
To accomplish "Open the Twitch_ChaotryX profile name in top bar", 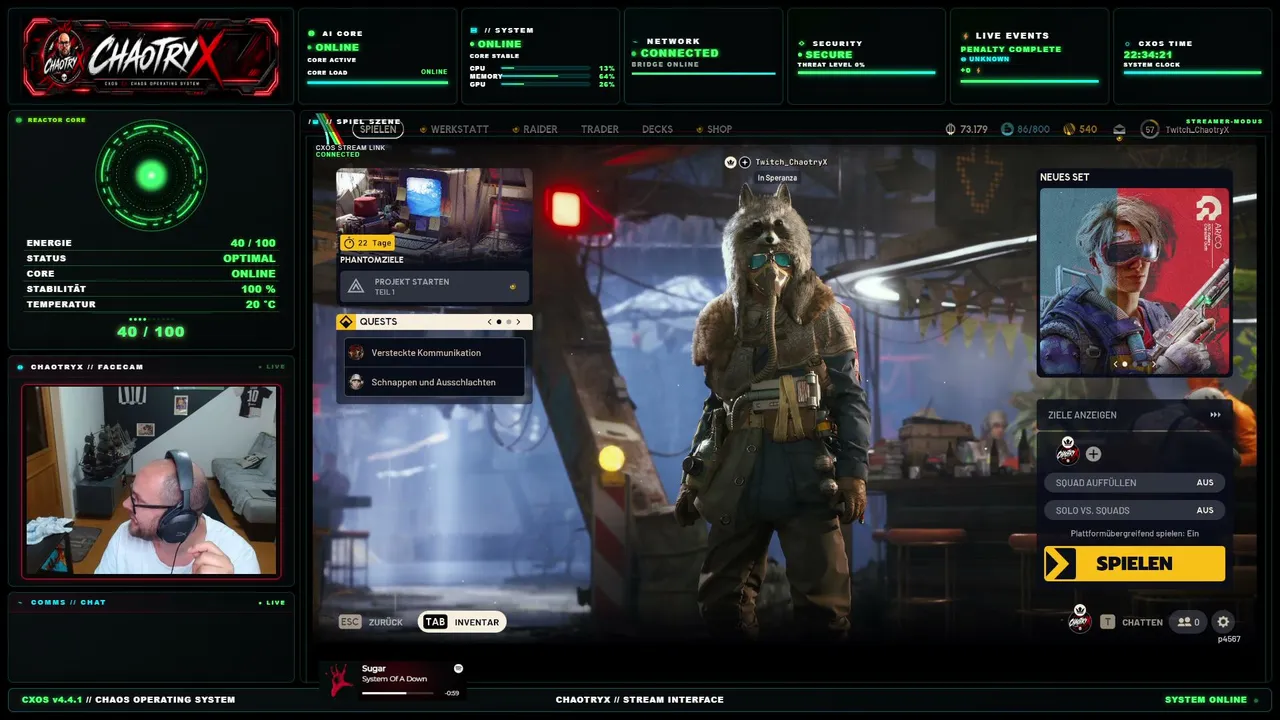I will click(x=1197, y=130).
